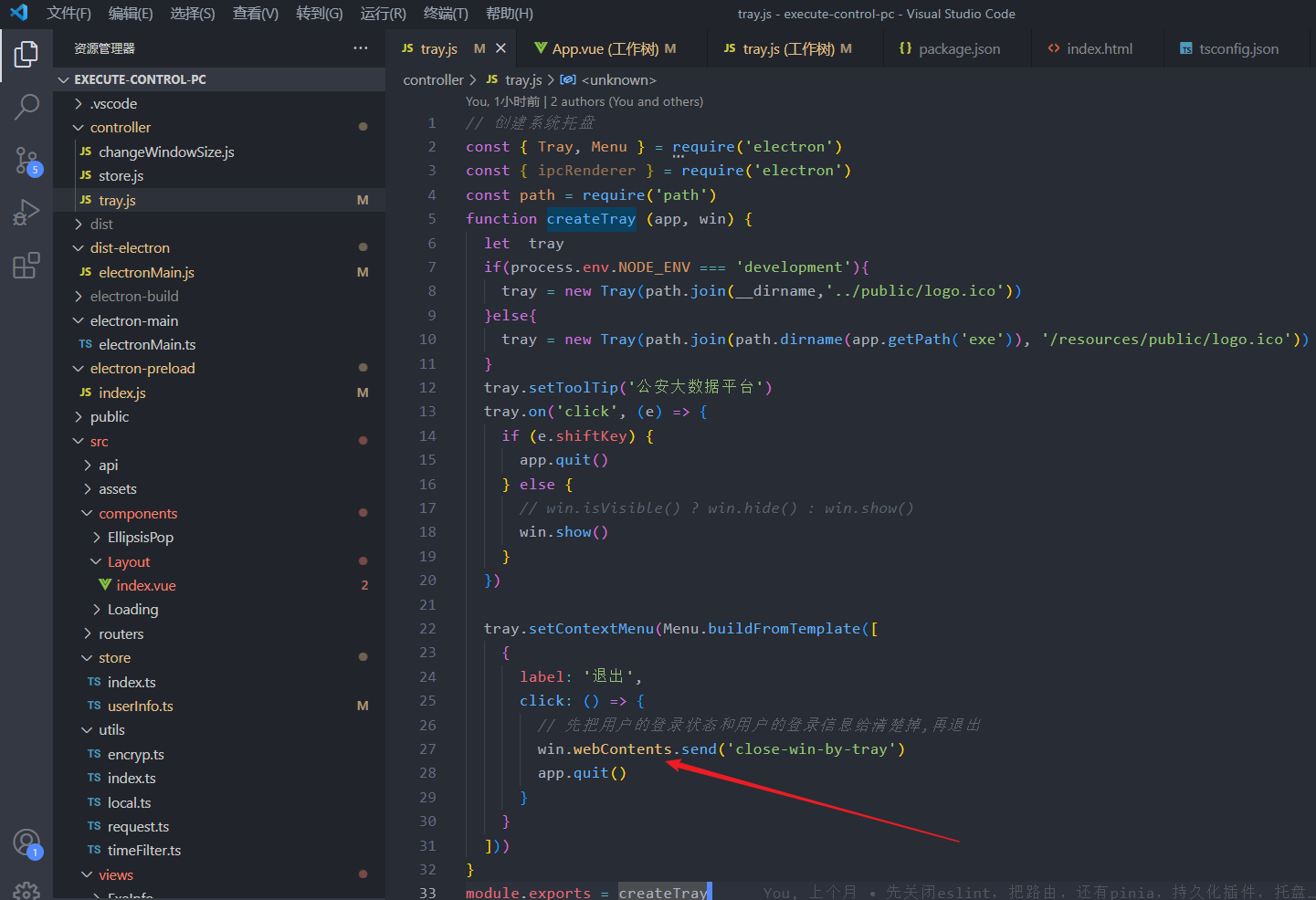The height and width of the screenshot is (900, 1316).
Task: Open Terminal menu 终端(T)
Action: pos(446,14)
